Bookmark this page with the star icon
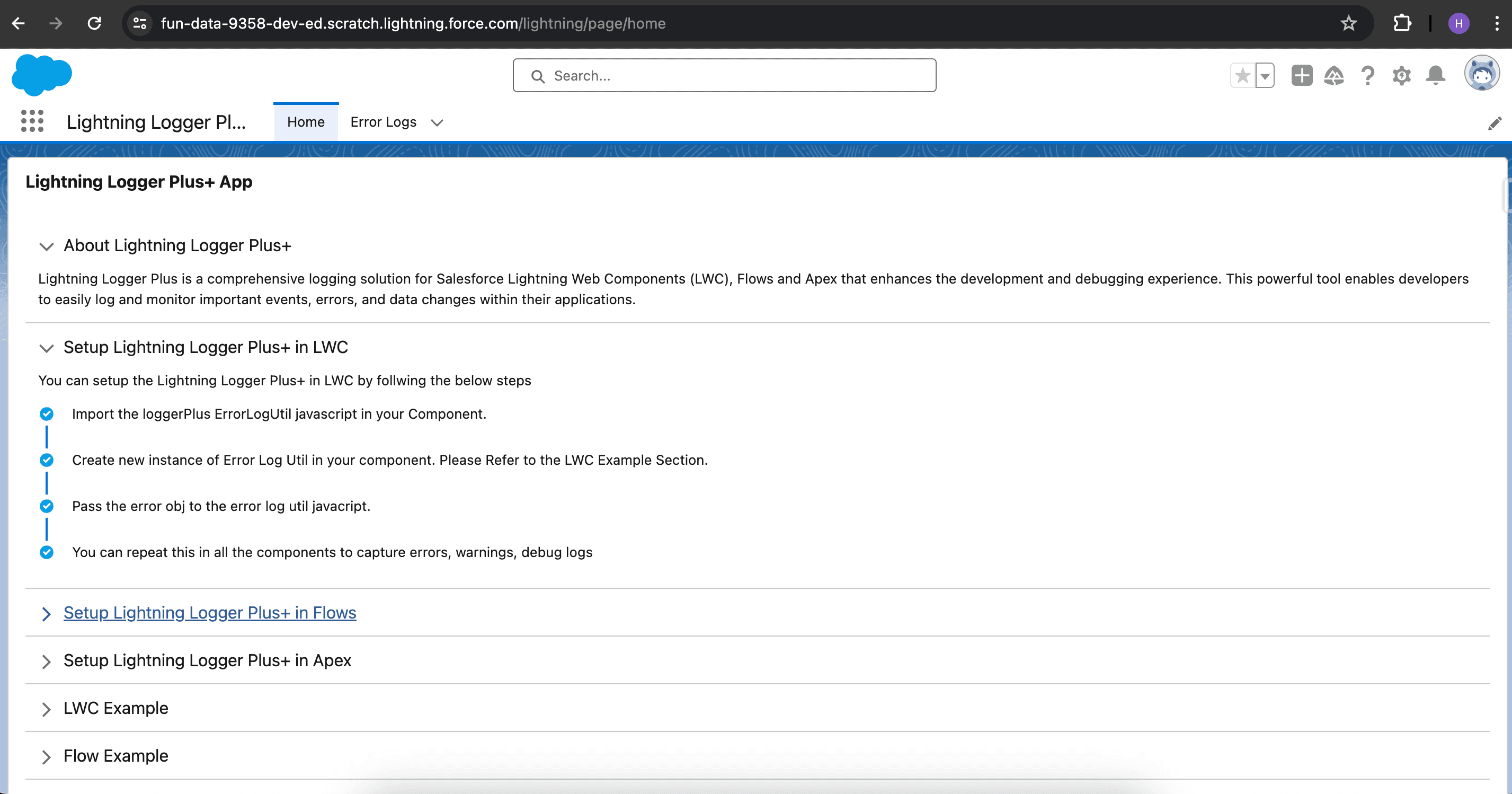 [x=1348, y=23]
